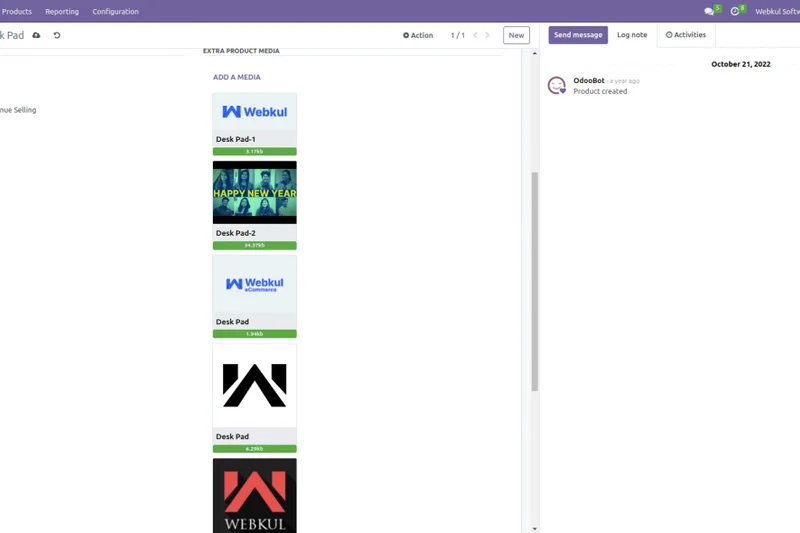800x533 pixels.
Task: Click the 1.94kb size bar
Action: tap(255, 334)
